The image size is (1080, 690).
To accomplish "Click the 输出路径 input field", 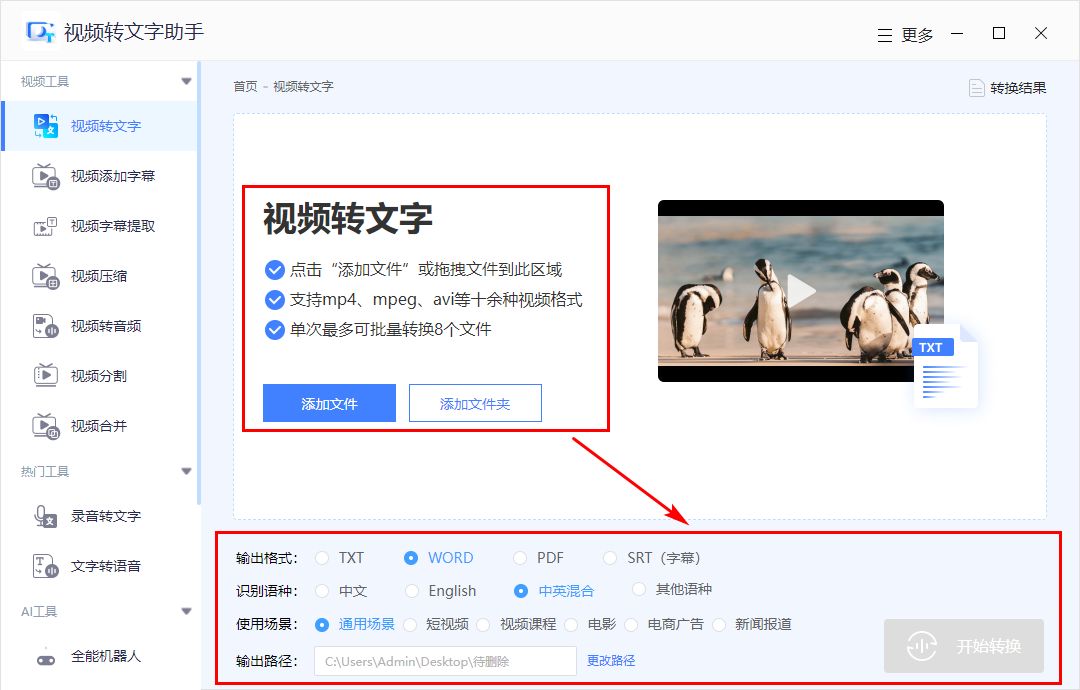I will click(x=445, y=661).
